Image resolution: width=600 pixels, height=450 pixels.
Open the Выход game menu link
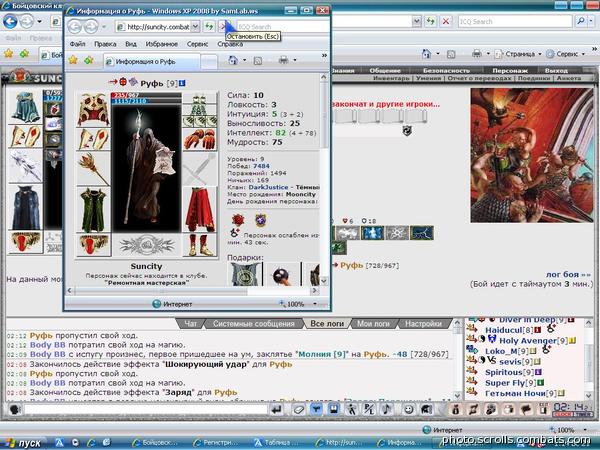(556, 70)
